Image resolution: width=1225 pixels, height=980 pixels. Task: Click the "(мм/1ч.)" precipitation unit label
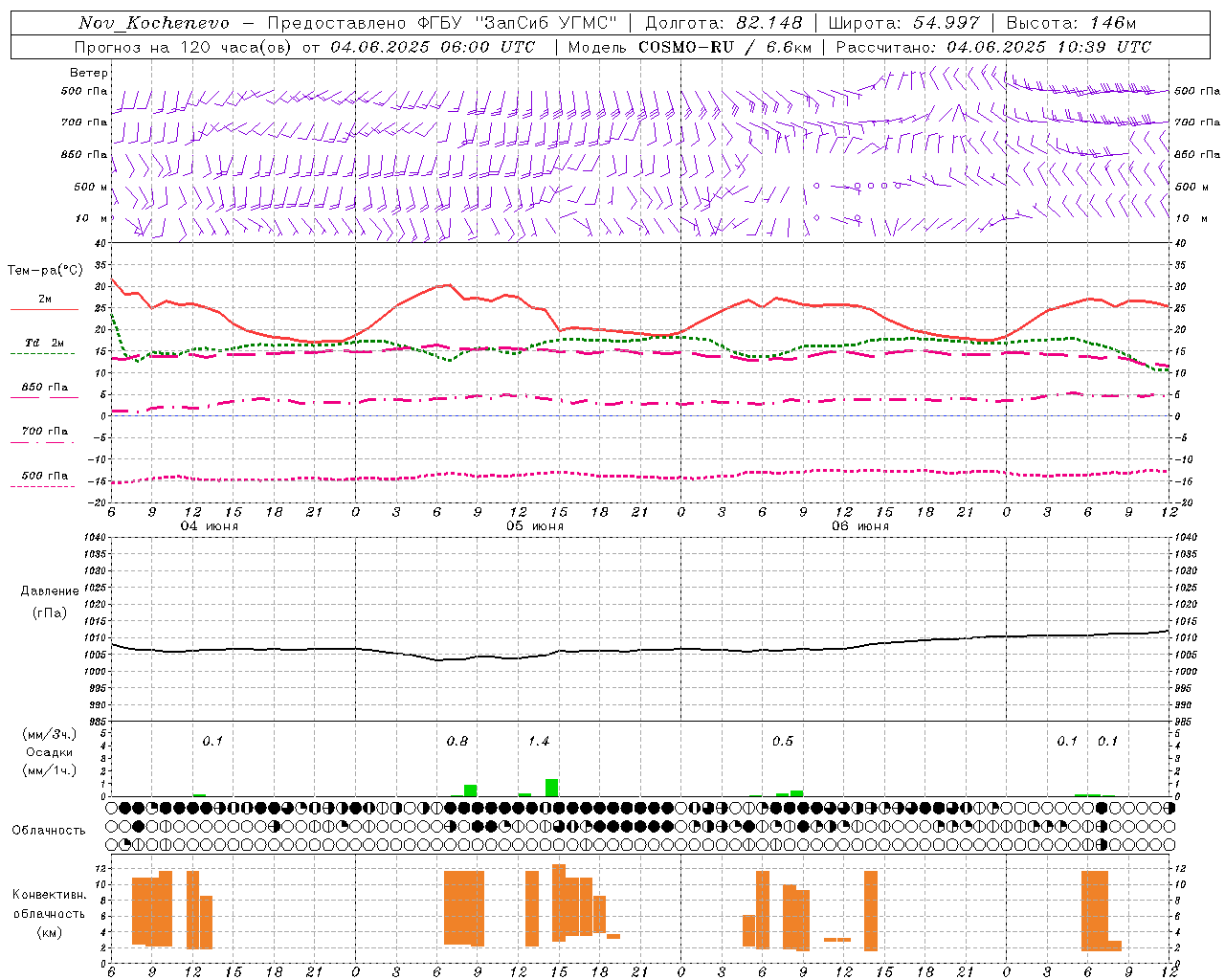tap(50, 770)
